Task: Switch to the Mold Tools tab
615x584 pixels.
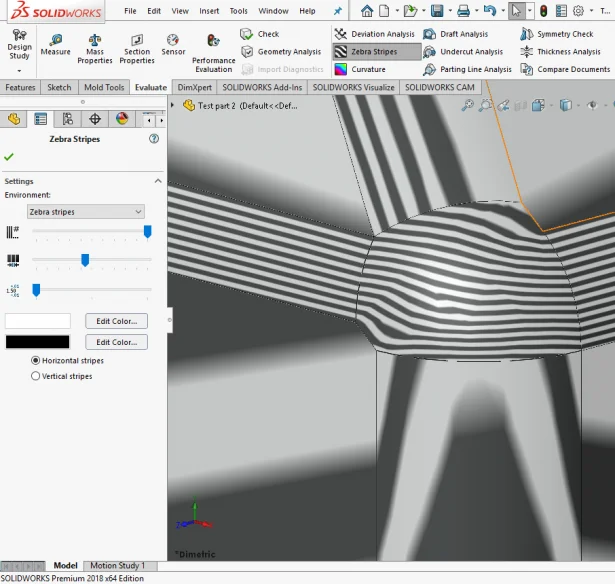Action: [105, 88]
